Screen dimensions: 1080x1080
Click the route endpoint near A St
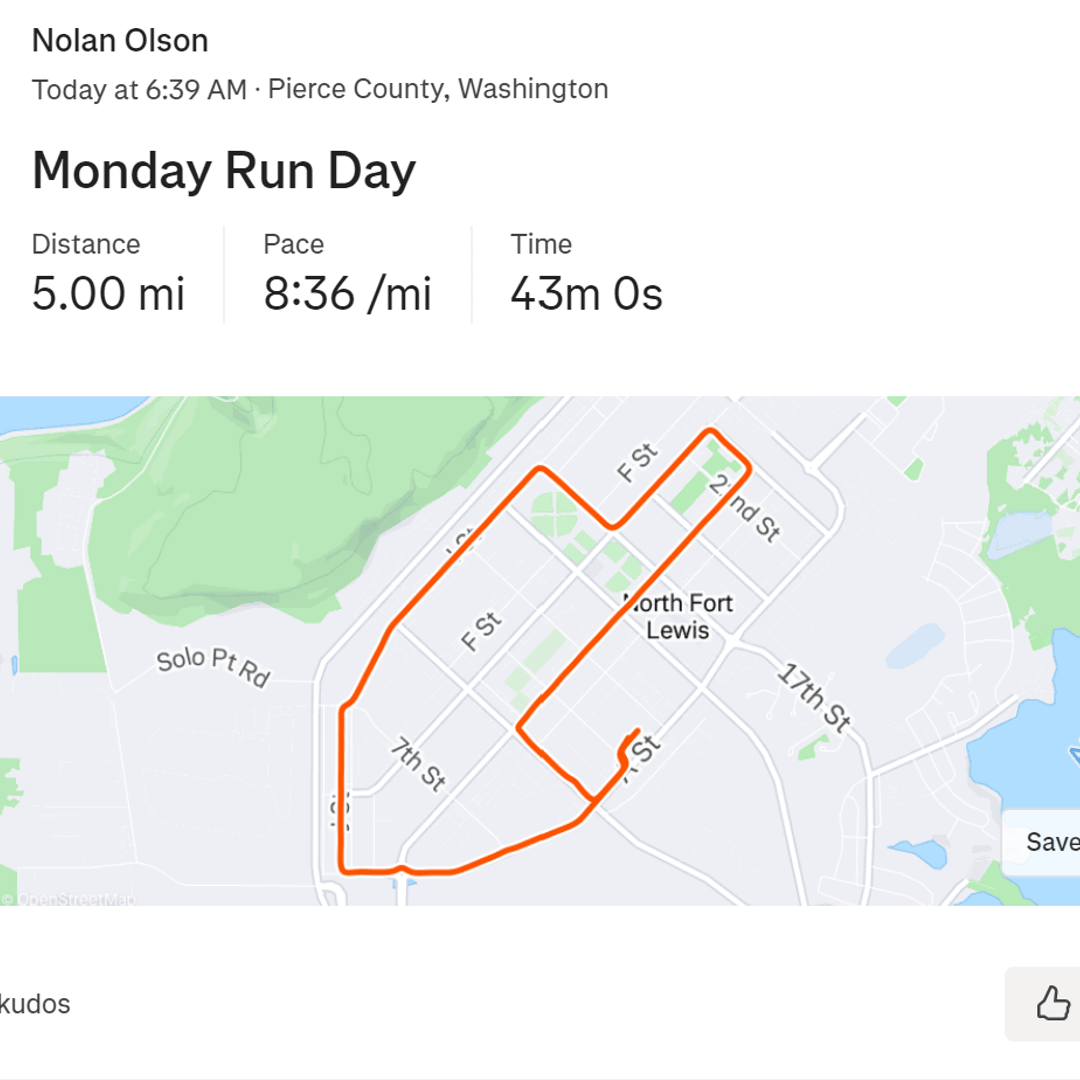[x=638, y=731]
